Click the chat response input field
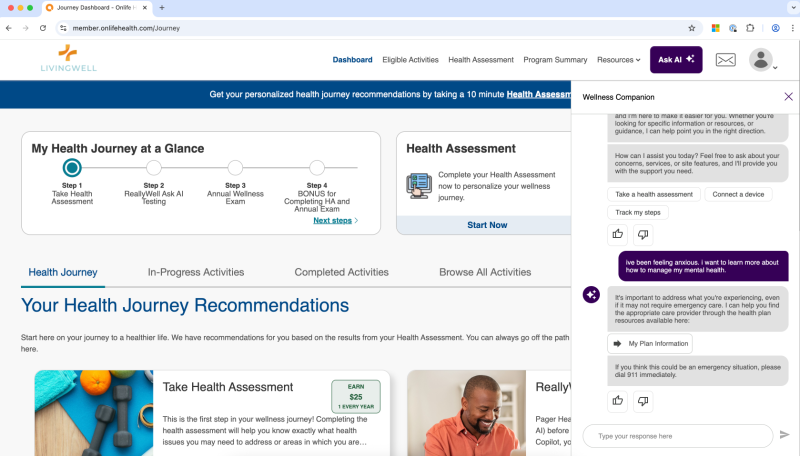Screen dimensions: 800x456 click(678, 436)
